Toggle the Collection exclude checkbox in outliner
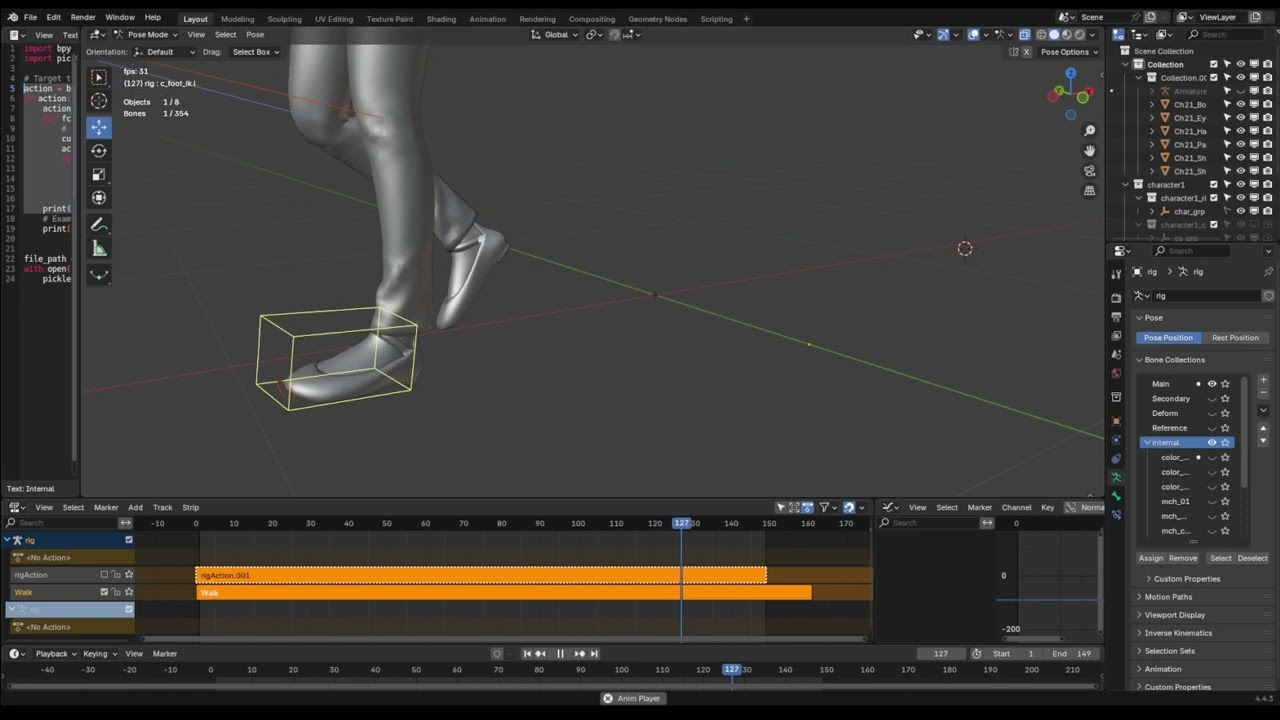1280x720 pixels. click(x=1214, y=64)
